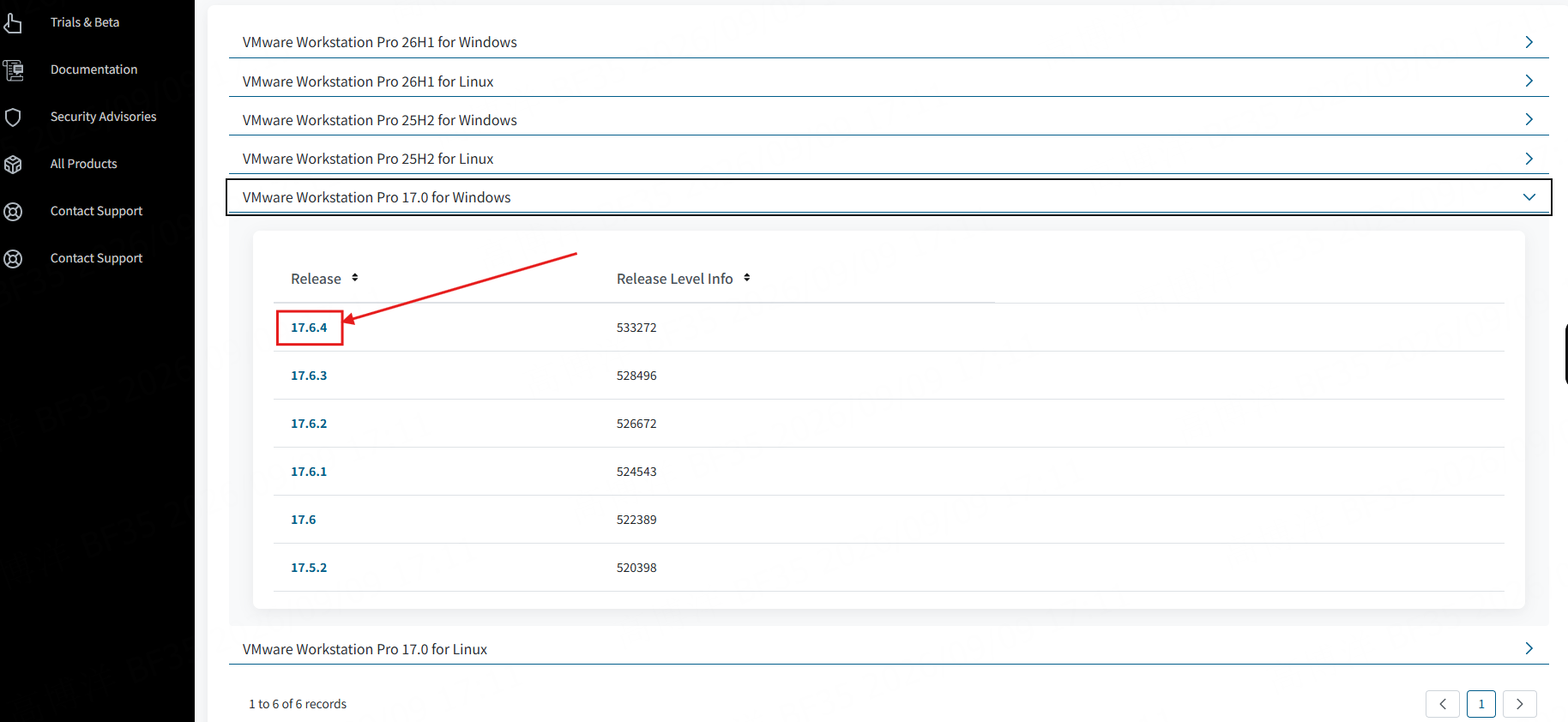This screenshot has height=722, width=1568.
Task: Select release level info value 526672
Action: [x=636, y=424]
